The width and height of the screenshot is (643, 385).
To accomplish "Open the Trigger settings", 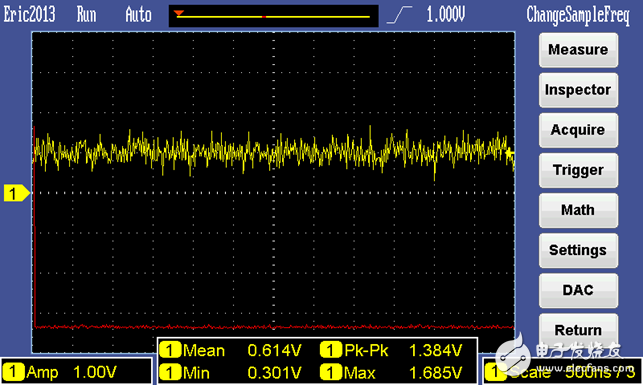I will coord(578,170).
